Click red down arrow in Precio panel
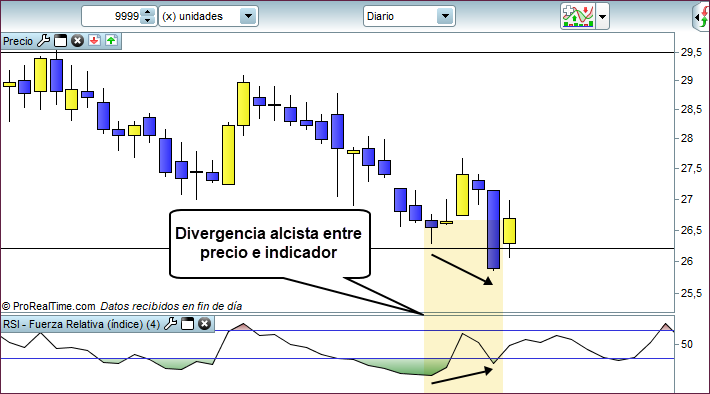Screen dimensions: 710x394 click(x=94, y=40)
